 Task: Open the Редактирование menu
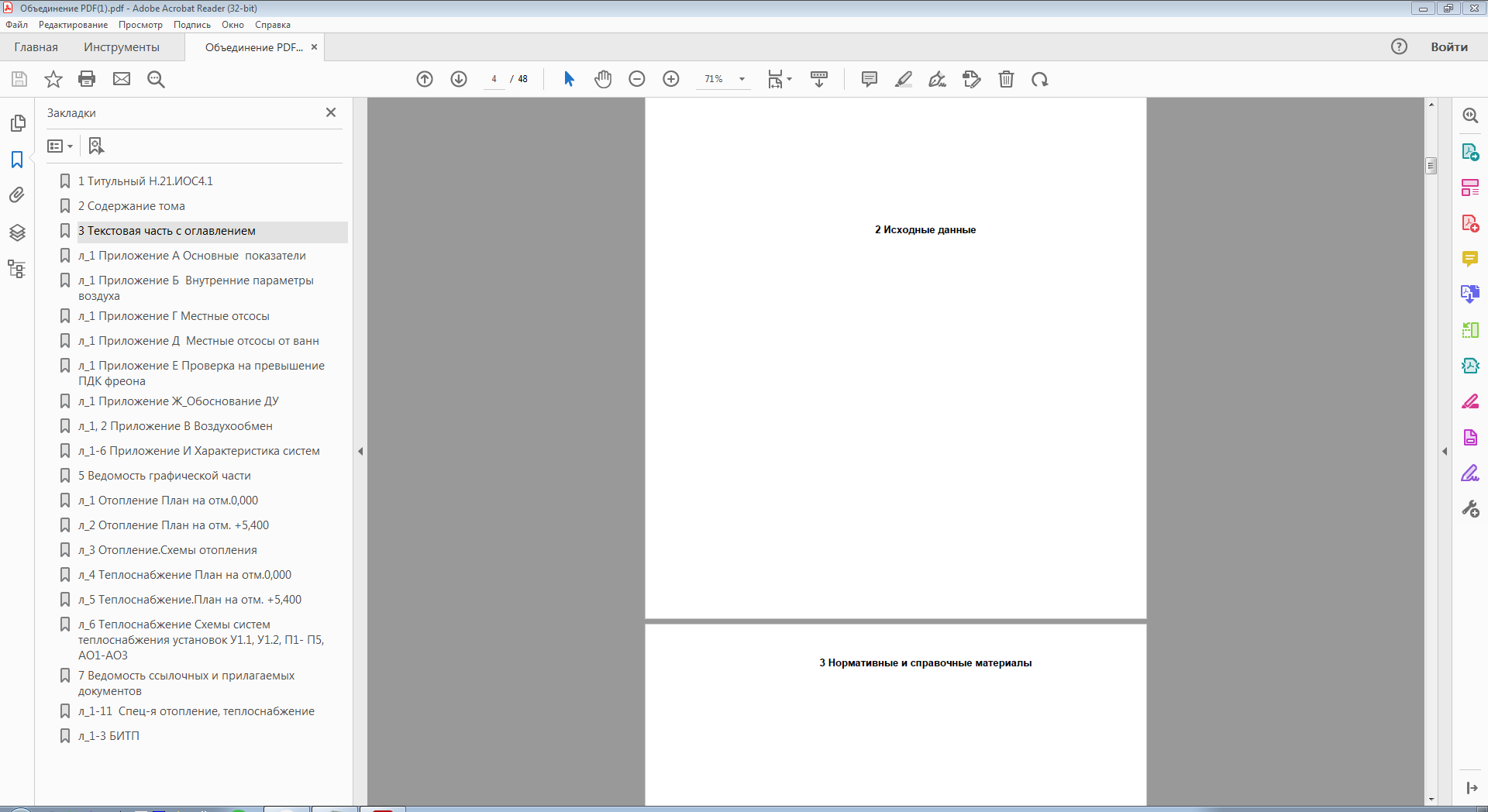tap(73, 25)
